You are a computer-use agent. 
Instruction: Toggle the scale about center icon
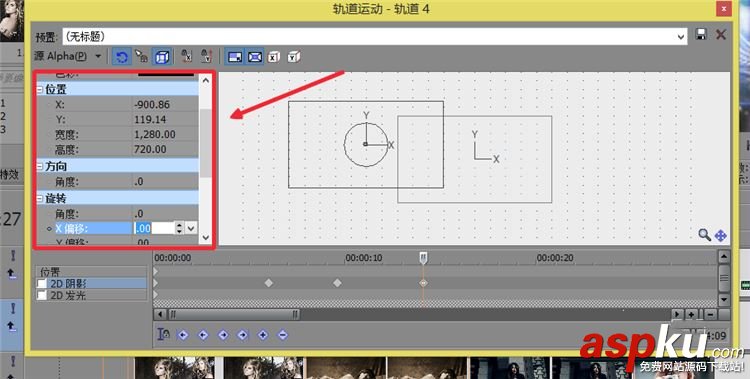point(255,57)
